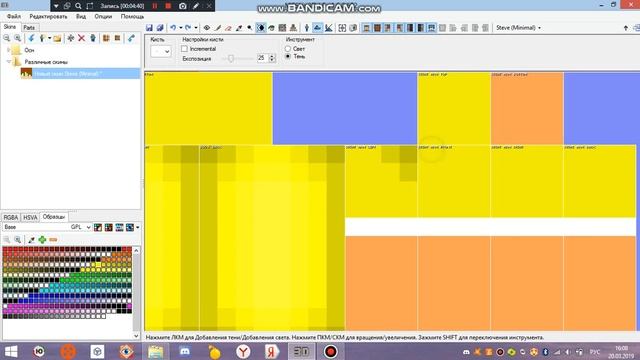
Task: Open Discord from the taskbar
Action: 185,351
